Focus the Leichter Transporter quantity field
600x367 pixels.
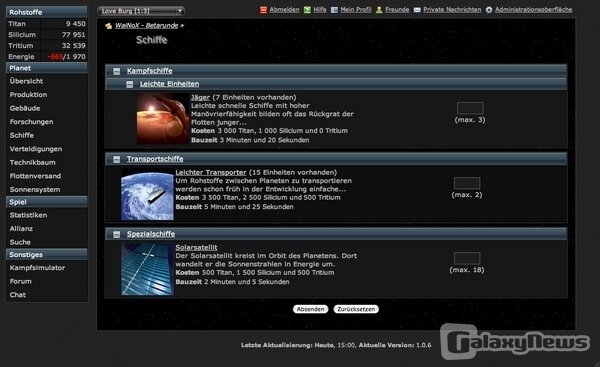(467, 183)
